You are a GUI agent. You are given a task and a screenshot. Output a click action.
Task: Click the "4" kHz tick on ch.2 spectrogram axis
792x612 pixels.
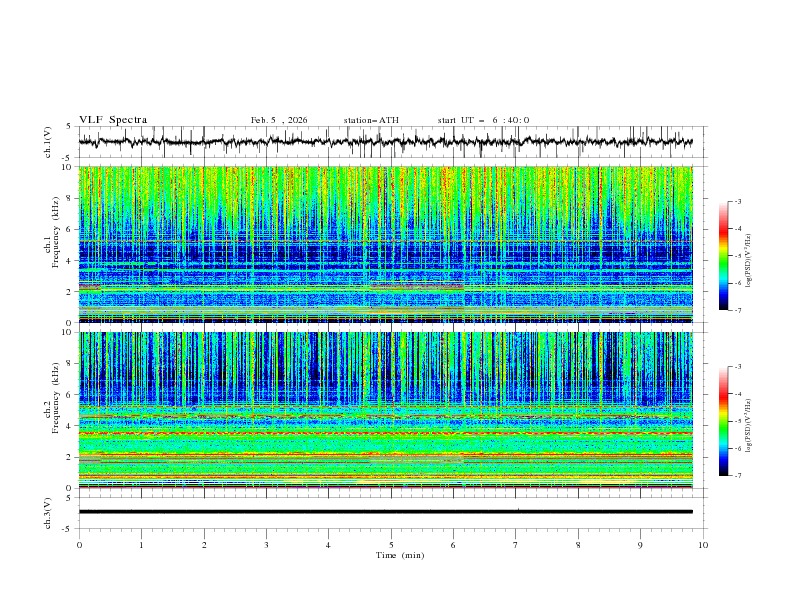point(70,426)
